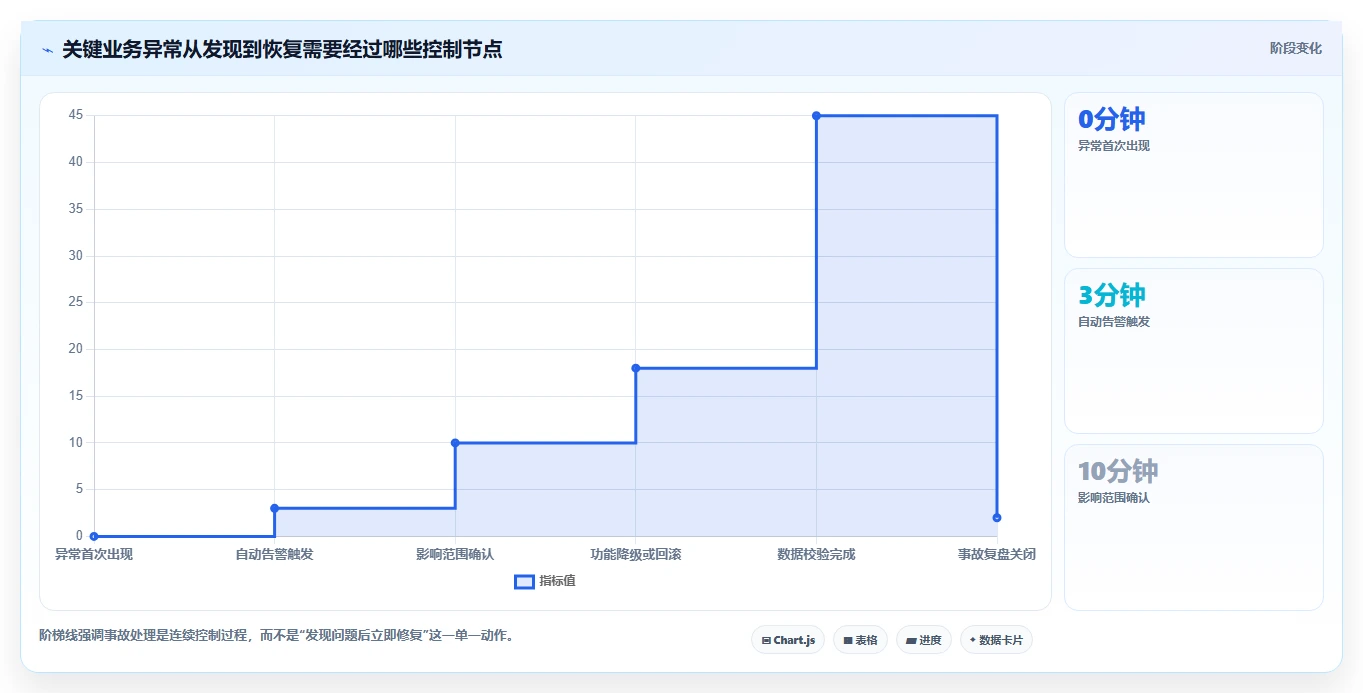Screen dimensions: 1363x693
Task: Click the 事故复盘关闭 x-axis label
Action: 996,554
